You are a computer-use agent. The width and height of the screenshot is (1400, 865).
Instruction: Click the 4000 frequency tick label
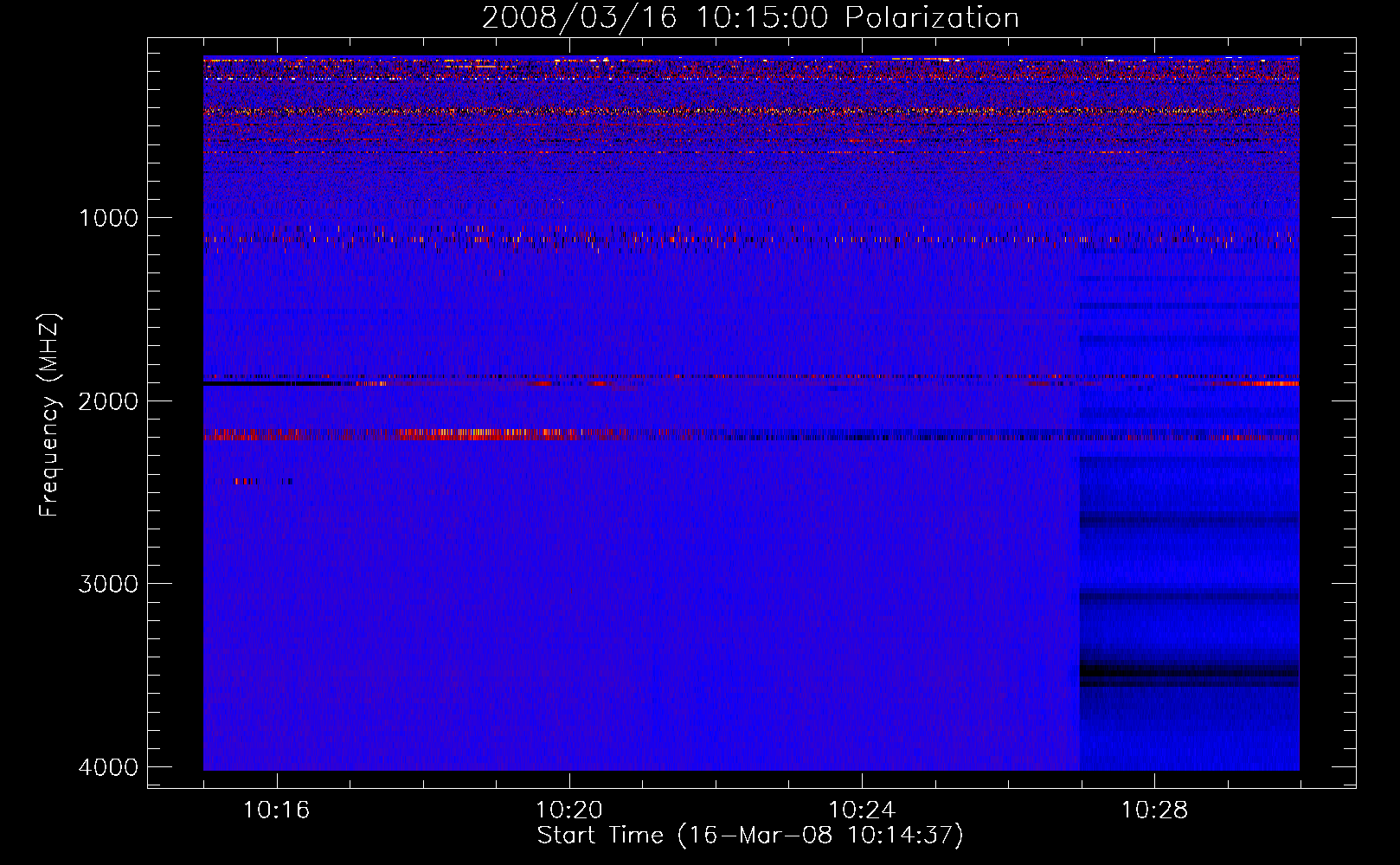tap(108, 767)
